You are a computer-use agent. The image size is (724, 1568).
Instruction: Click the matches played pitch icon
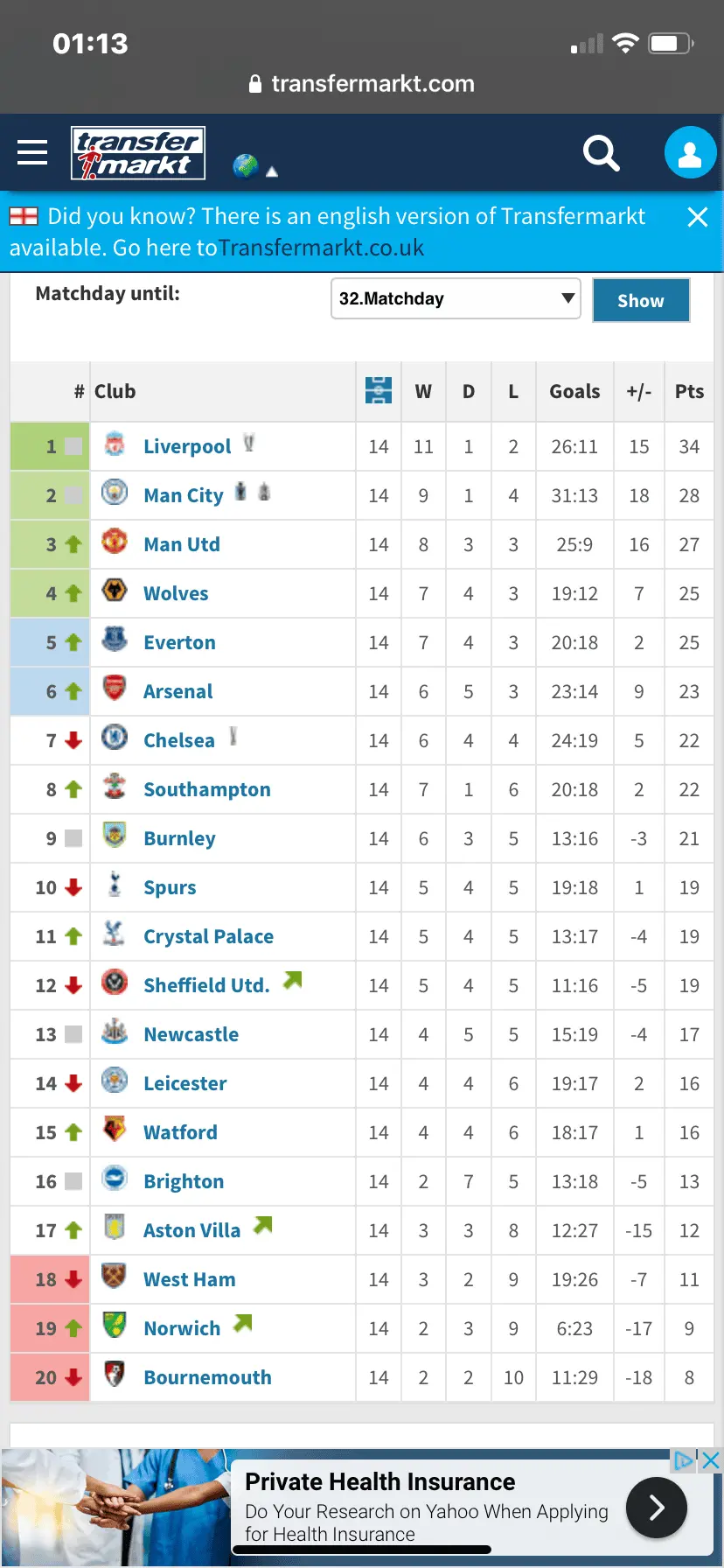[379, 390]
